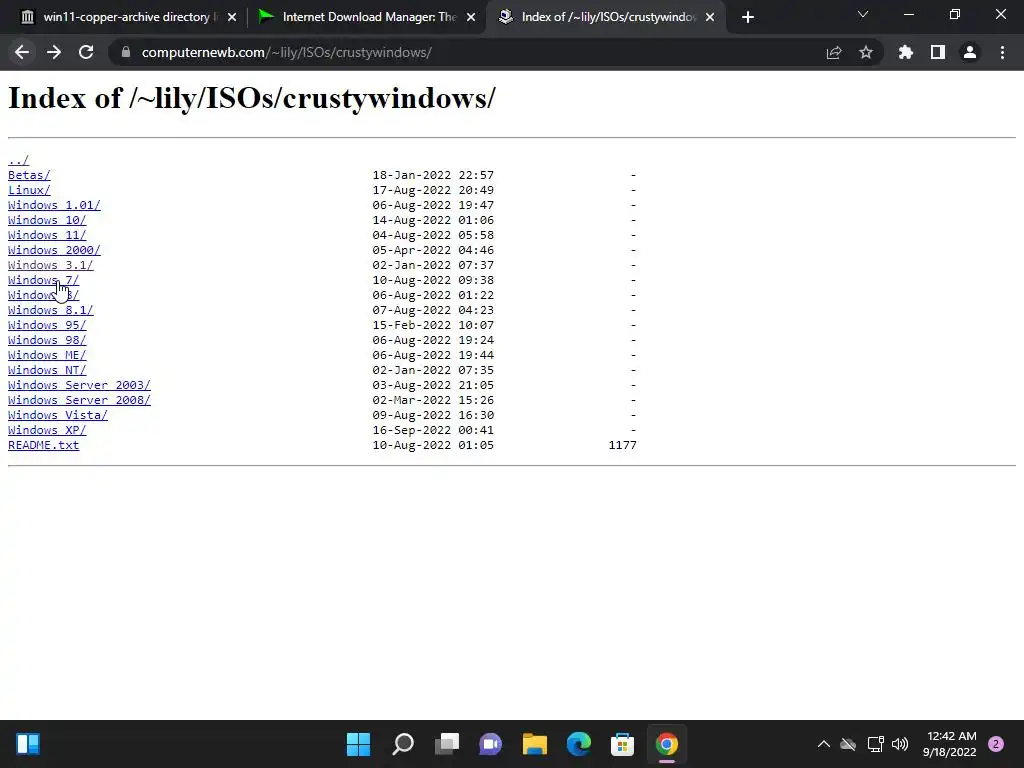Image resolution: width=1024 pixels, height=768 pixels.
Task: Open the Windows 11/ folder
Action: tap(47, 235)
